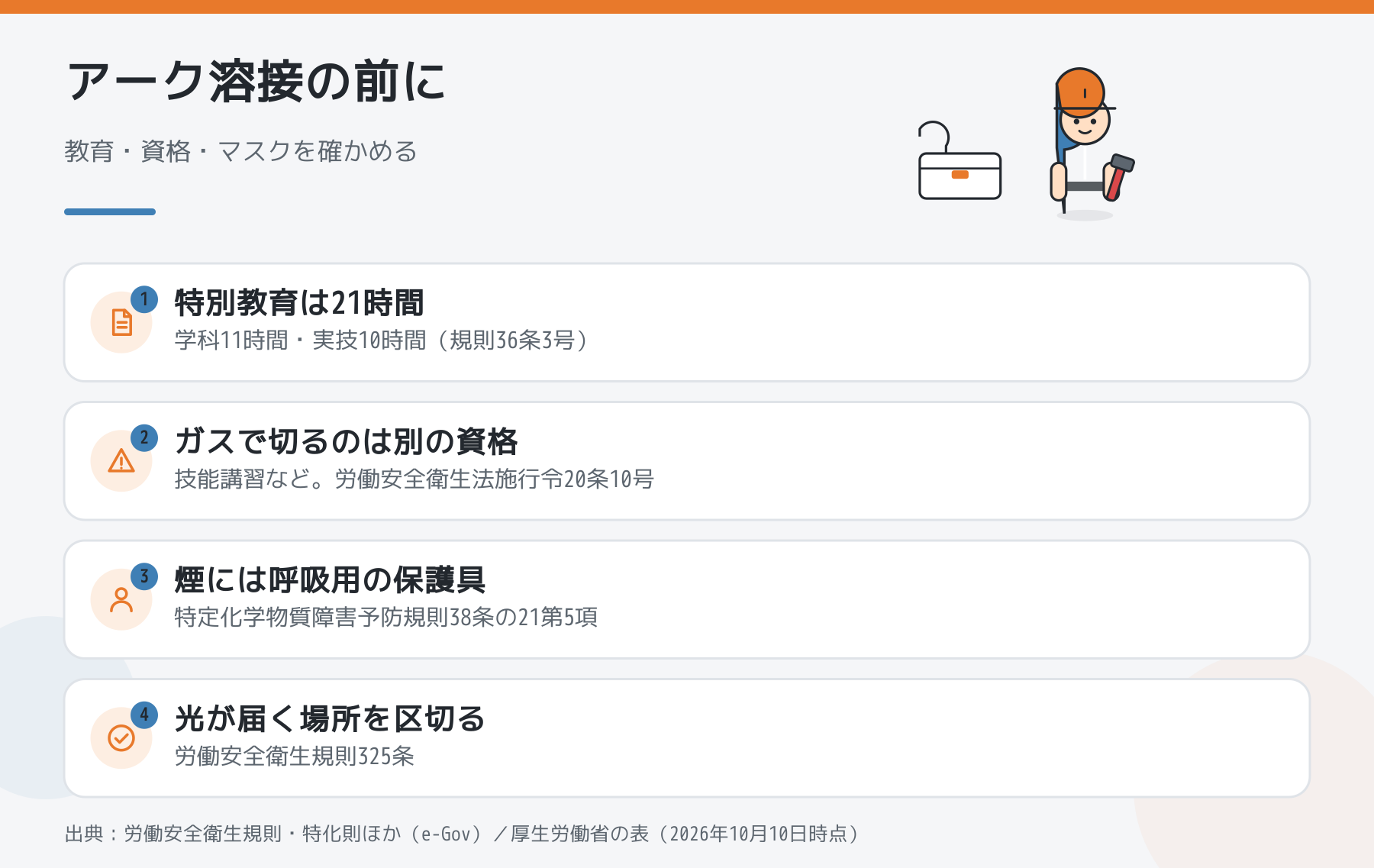Click the warning triangle icon in card 2

pyautogui.click(x=121, y=461)
